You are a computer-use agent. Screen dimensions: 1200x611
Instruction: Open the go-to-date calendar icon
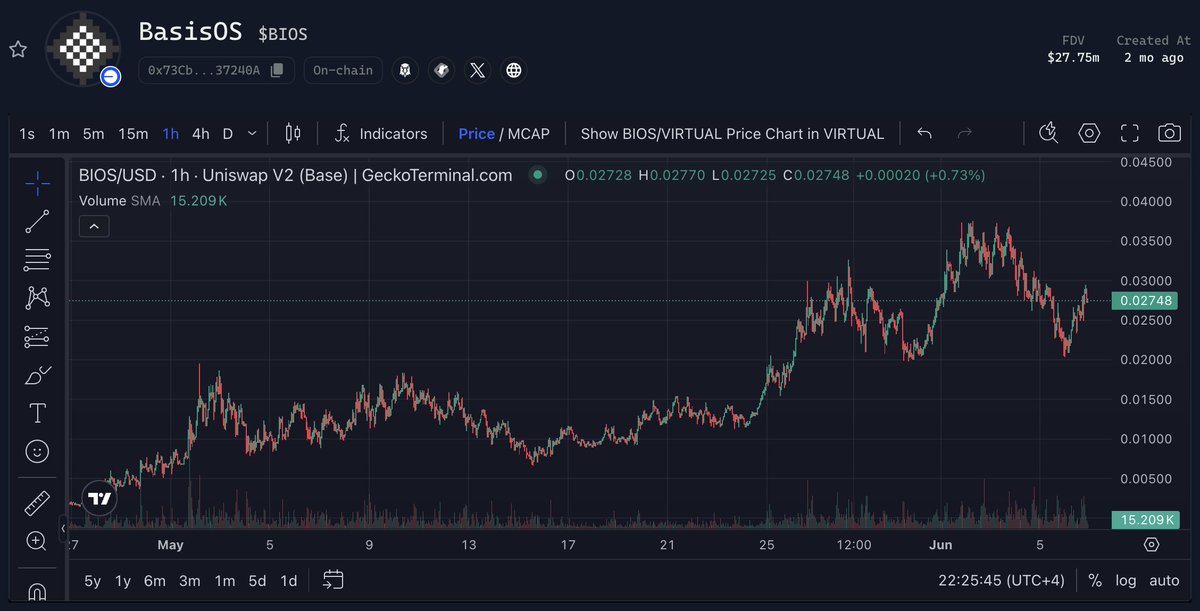point(333,580)
